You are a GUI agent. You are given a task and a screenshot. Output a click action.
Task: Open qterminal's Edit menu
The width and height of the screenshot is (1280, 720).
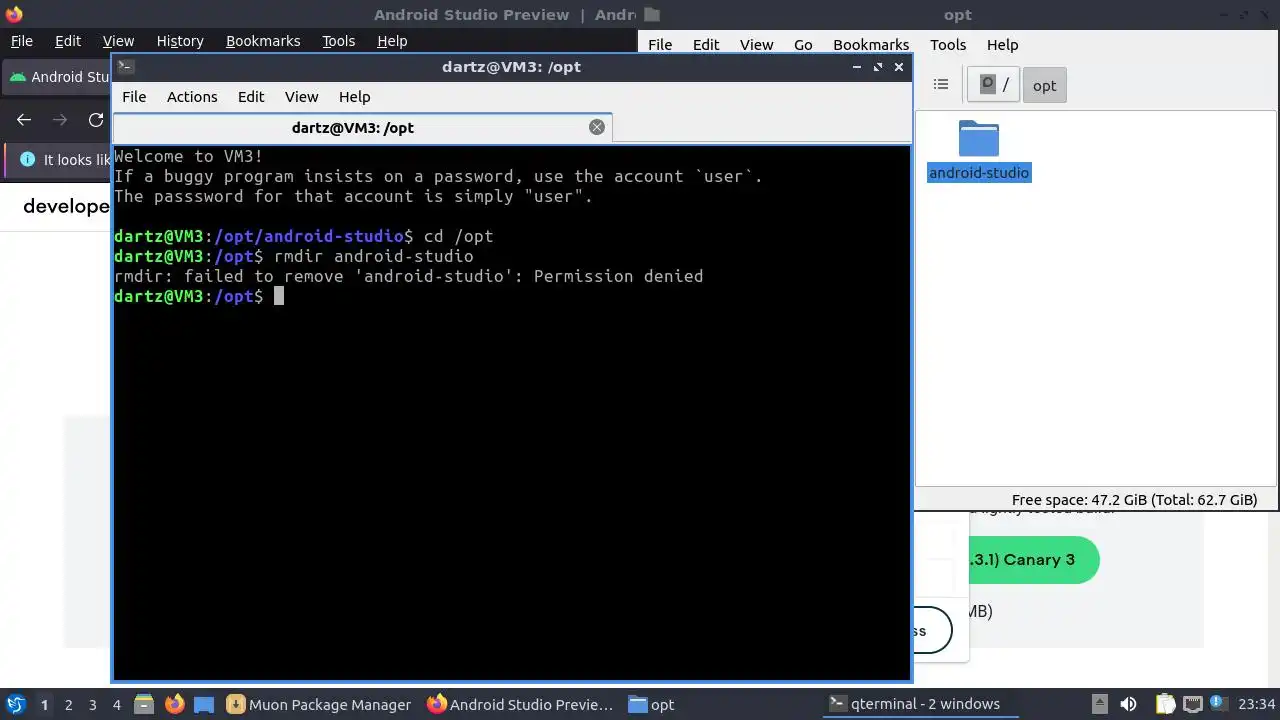pos(251,97)
